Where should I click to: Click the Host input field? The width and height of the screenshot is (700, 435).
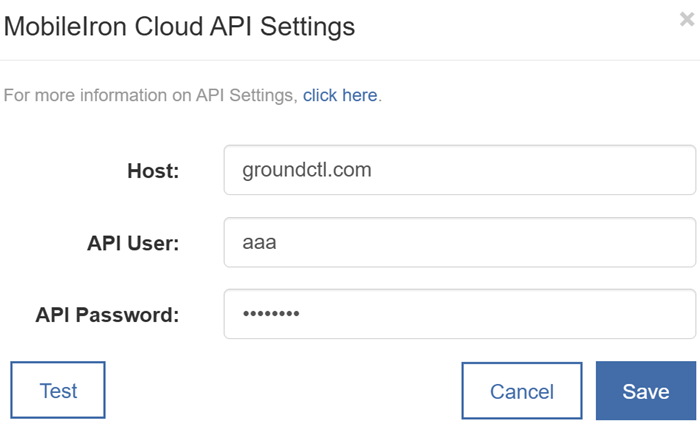(x=460, y=170)
